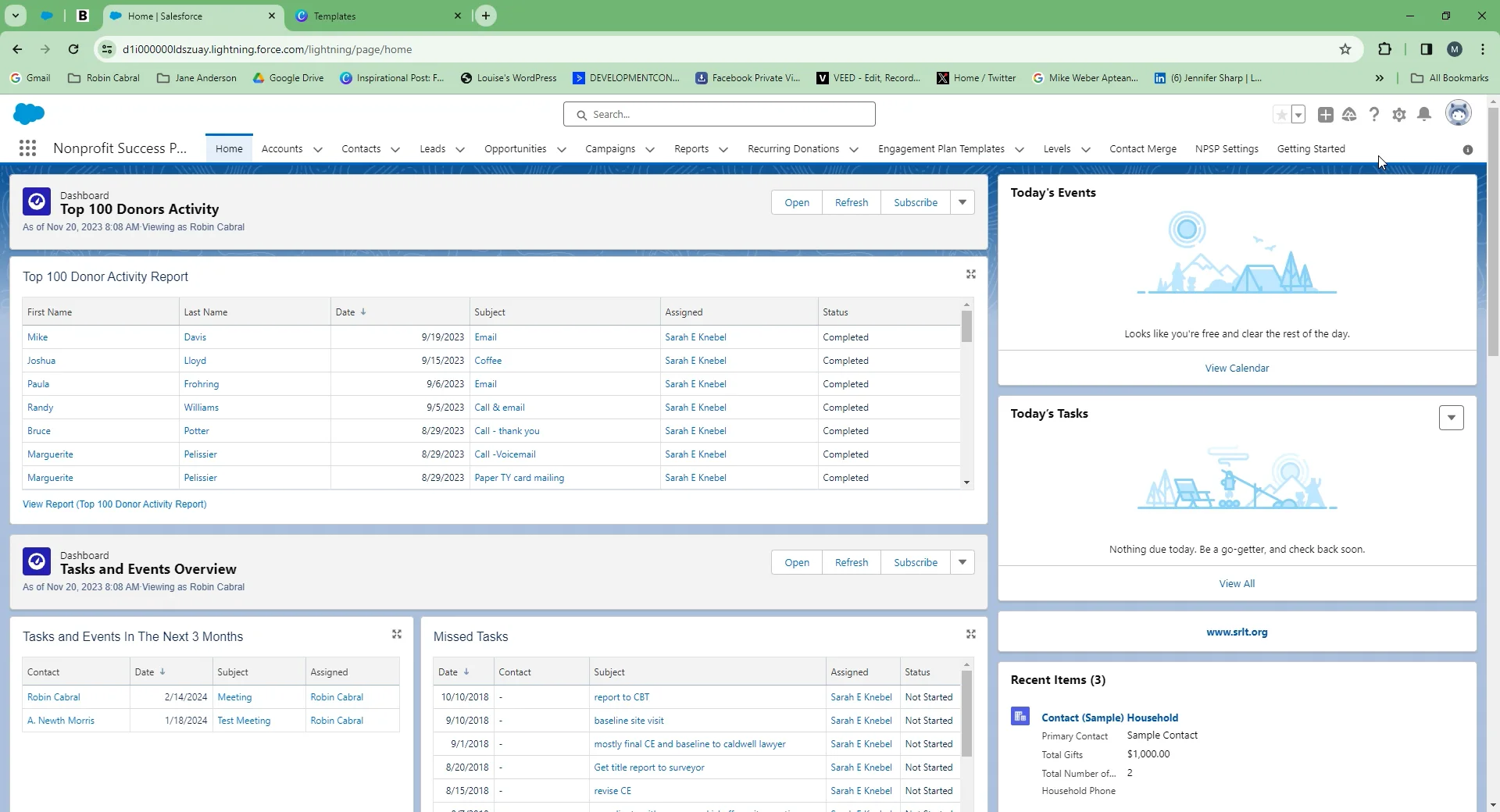Viewport: 1500px width, 812px height.
Task: Open the user profile avatar
Action: pyautogui.click(x=1459, y=113)
